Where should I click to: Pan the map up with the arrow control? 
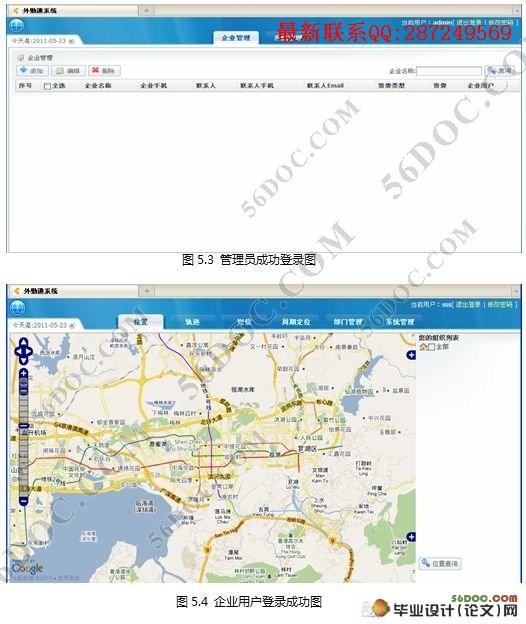pyautogui.click(x=23, y=342)
